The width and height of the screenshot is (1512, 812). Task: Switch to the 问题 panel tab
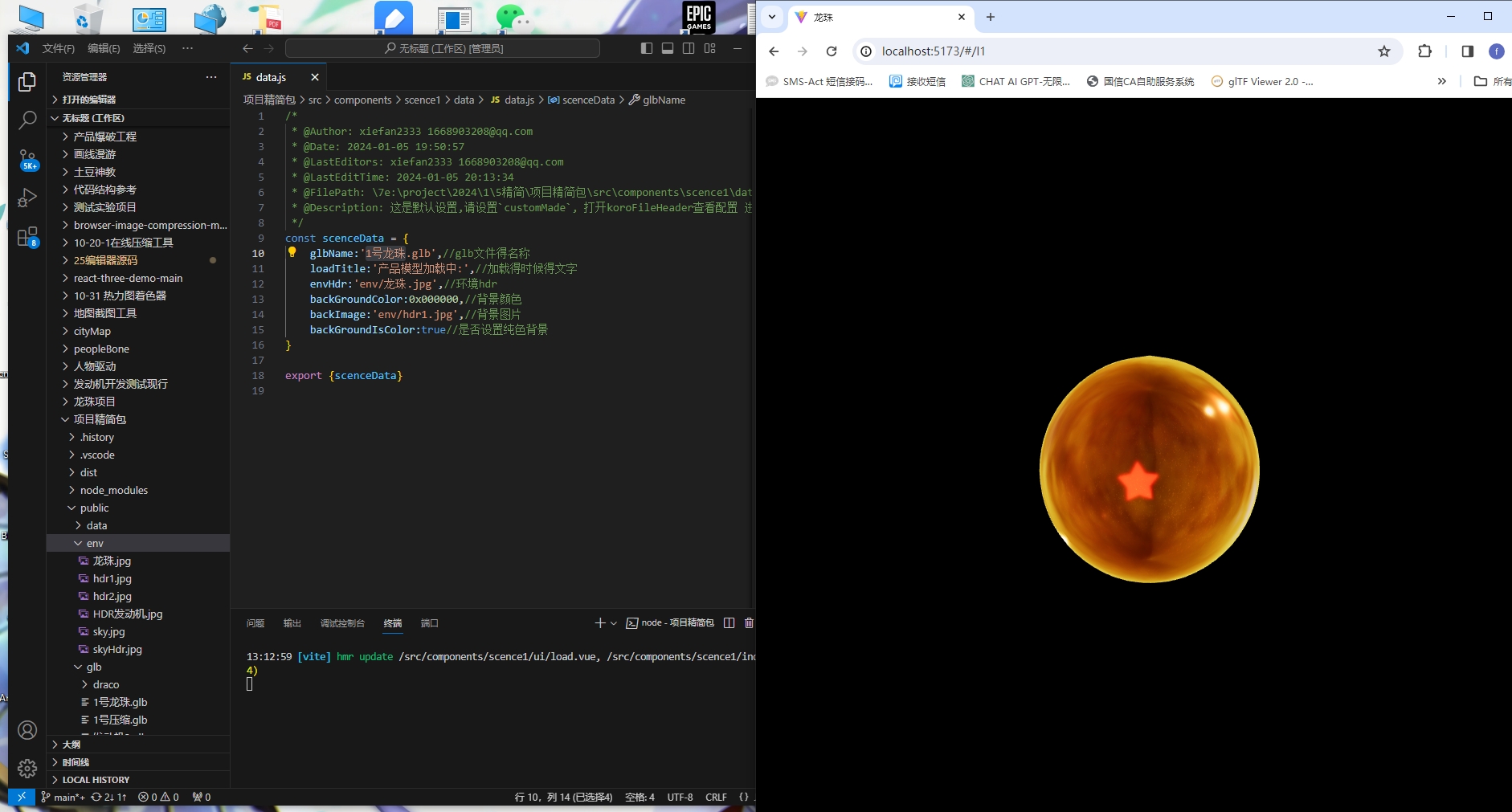(x=255, y=623)
